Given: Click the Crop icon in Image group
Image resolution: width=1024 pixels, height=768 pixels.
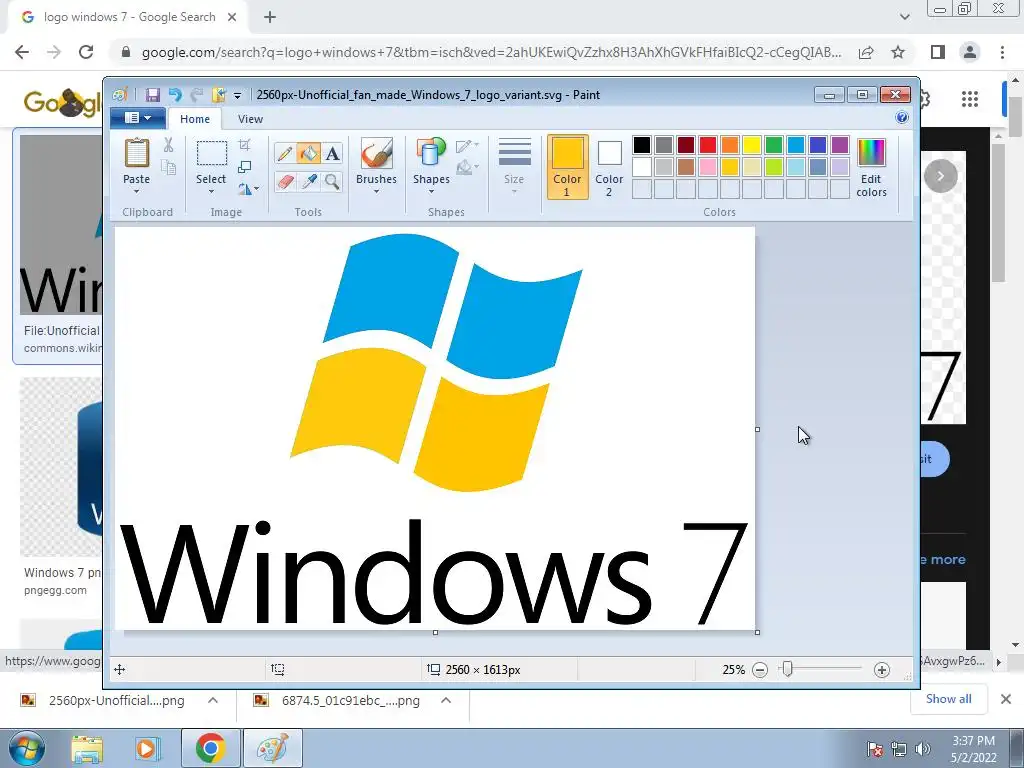Looking at the screenshot, I should pyautogui.click(x=244, y=145).
